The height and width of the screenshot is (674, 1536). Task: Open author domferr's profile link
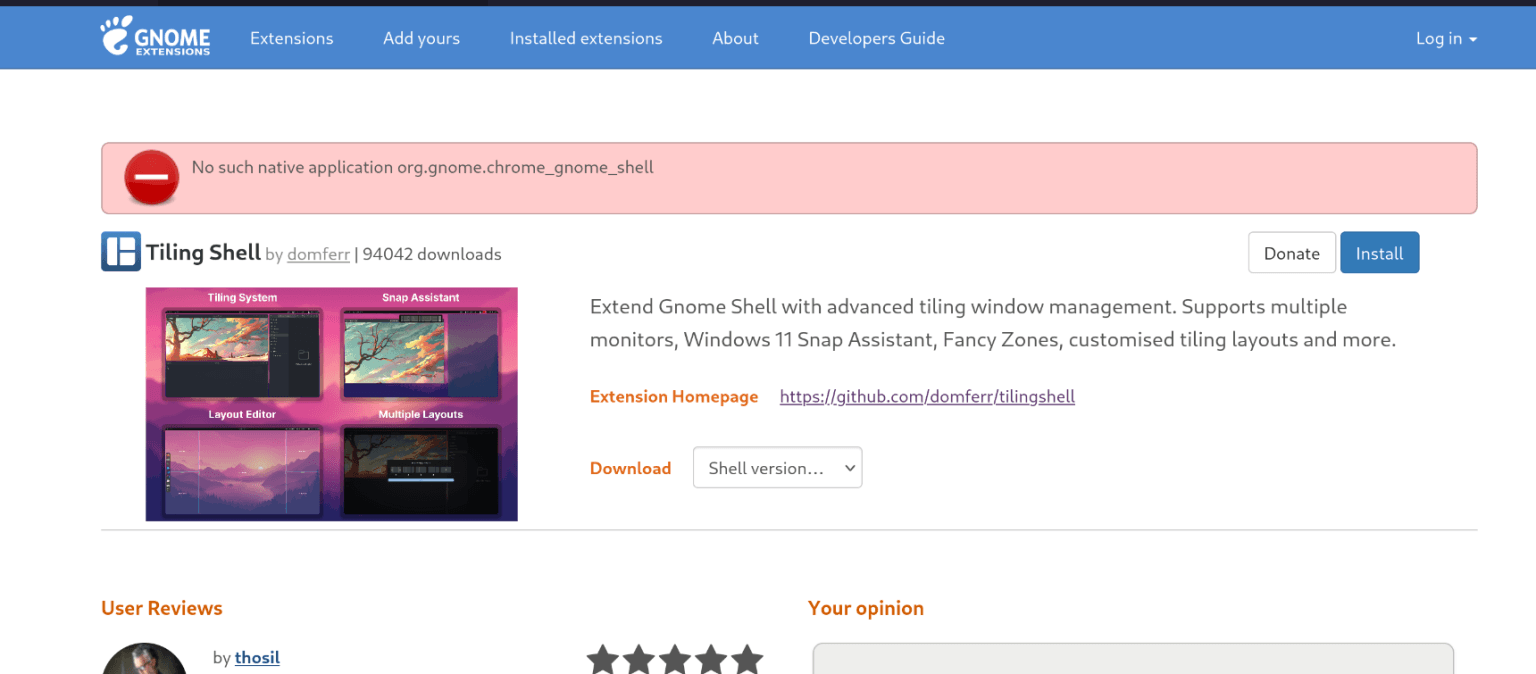(318, 254)
